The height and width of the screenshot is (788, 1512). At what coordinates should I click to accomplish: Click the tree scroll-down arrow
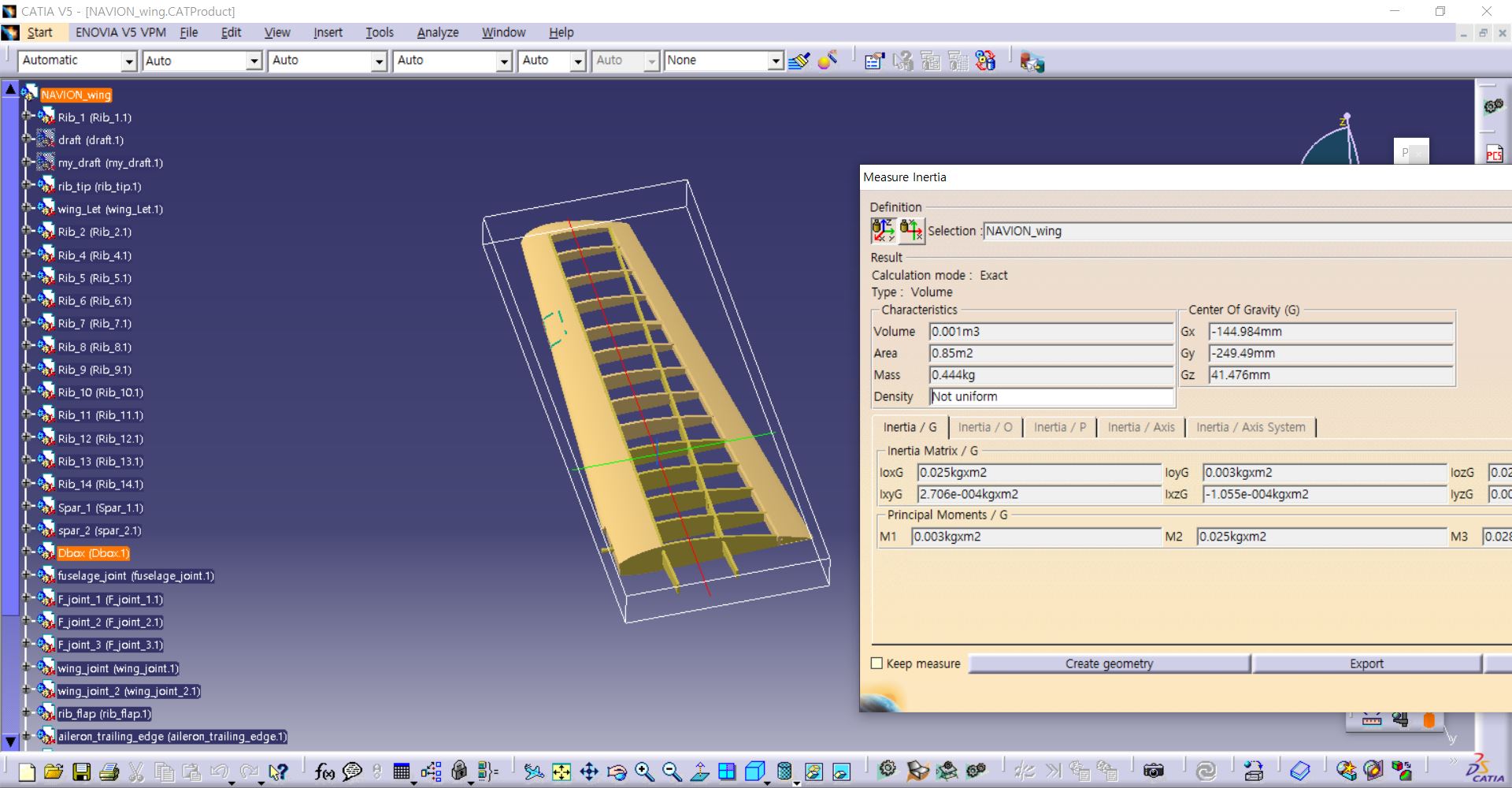(10, 742)
